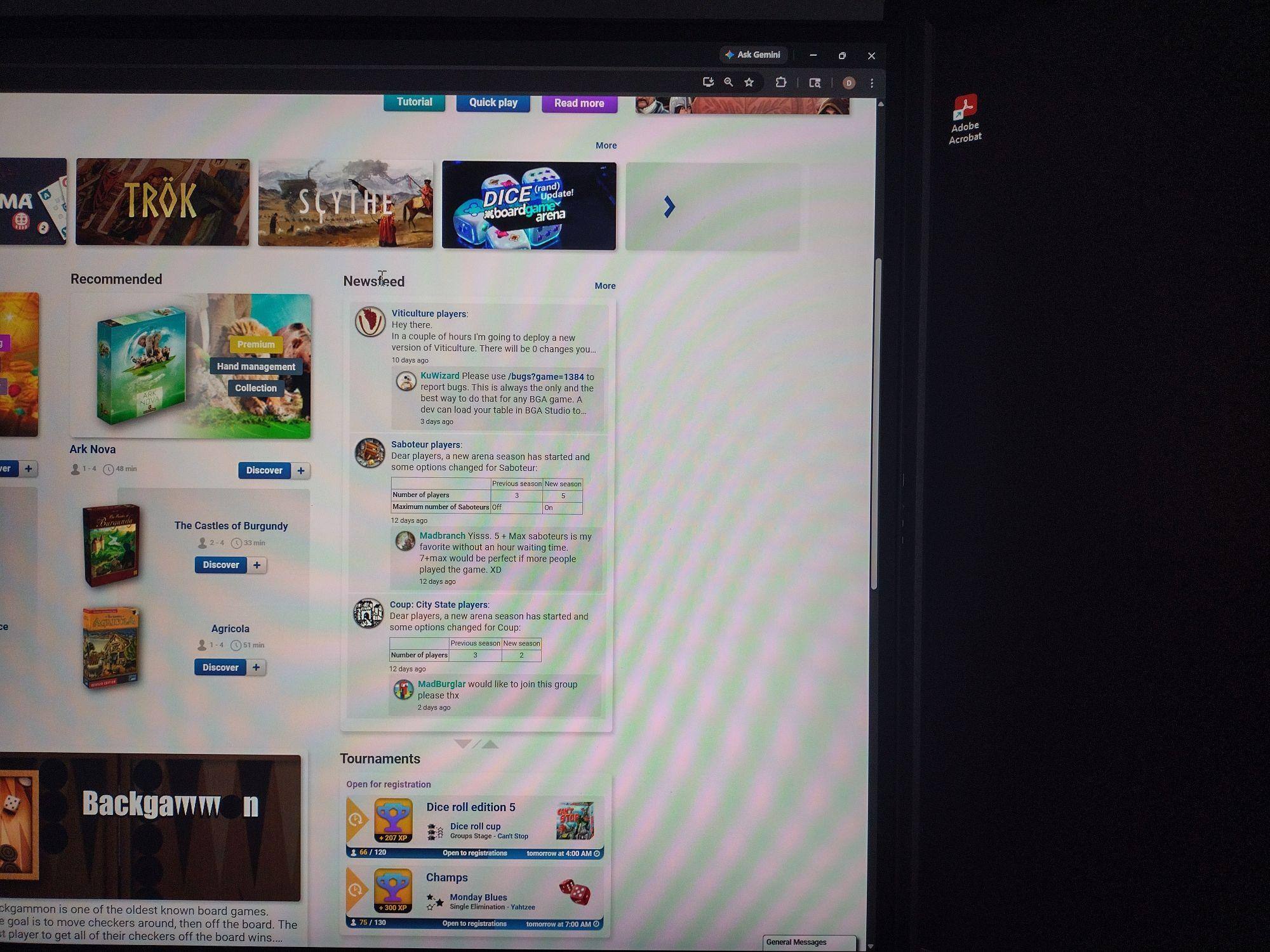
Task: Collapse the newsfeed with the up arrow
Action: click(490, 744)
